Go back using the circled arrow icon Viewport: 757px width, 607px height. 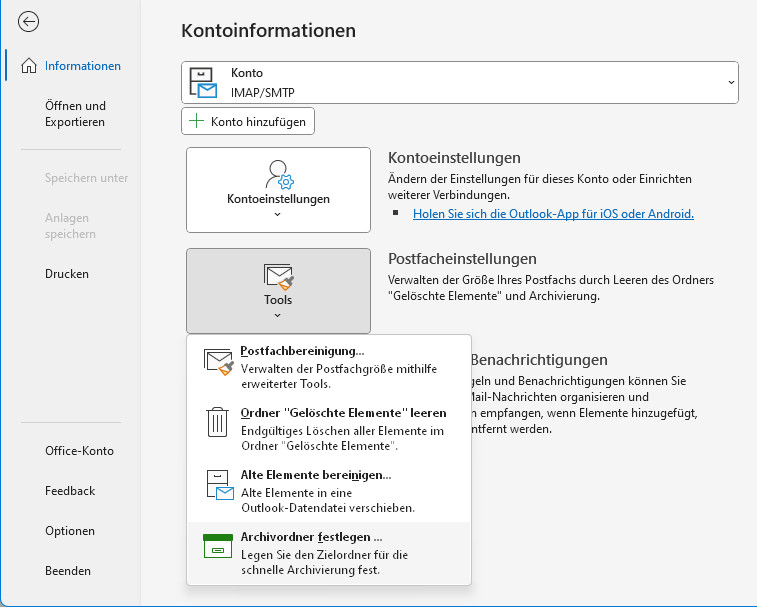tap(28, 22)
